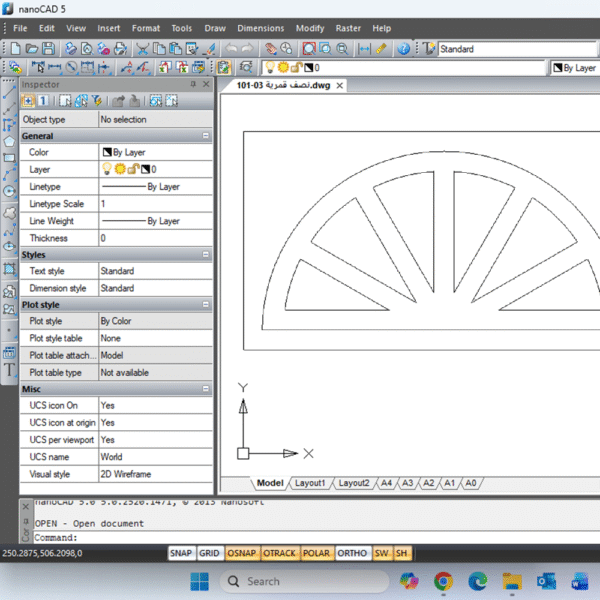Image resolution: width=600 pixels, height=600 pixels.
Task: Click the Help question mark icon
Action: pyautogui.click(x=404, y=48)
